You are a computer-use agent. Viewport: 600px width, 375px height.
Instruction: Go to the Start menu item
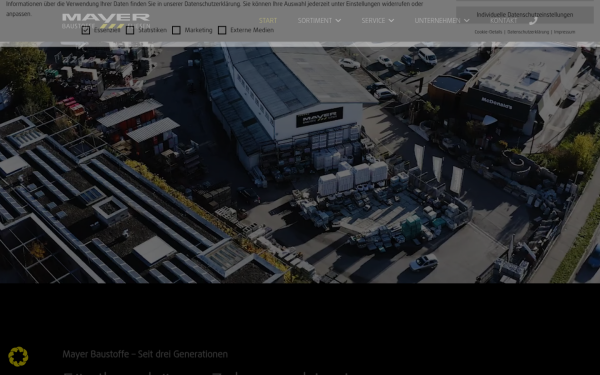268,21
